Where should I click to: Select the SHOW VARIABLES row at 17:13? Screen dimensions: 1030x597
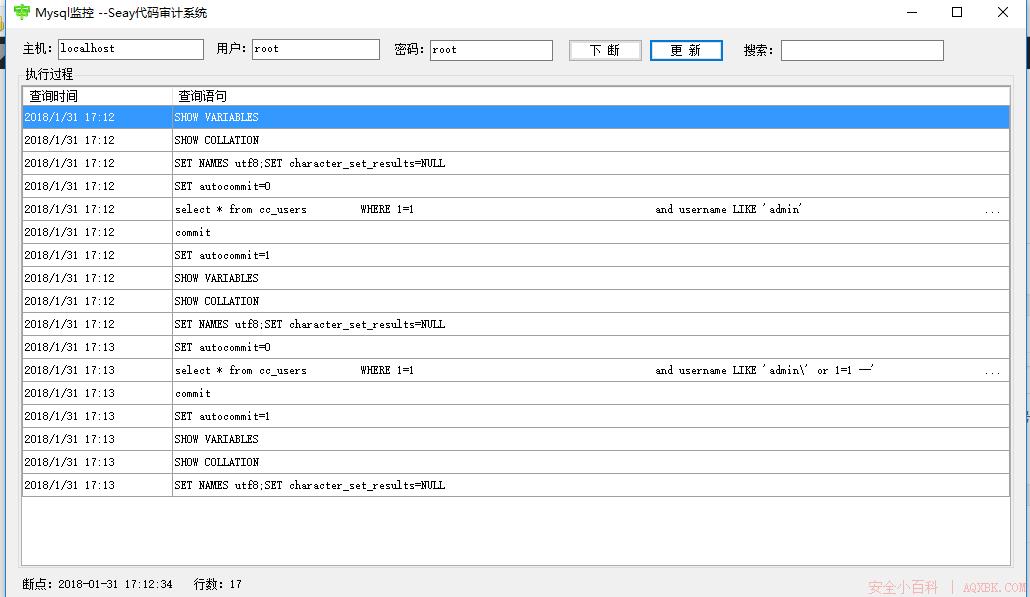(516, 439)
